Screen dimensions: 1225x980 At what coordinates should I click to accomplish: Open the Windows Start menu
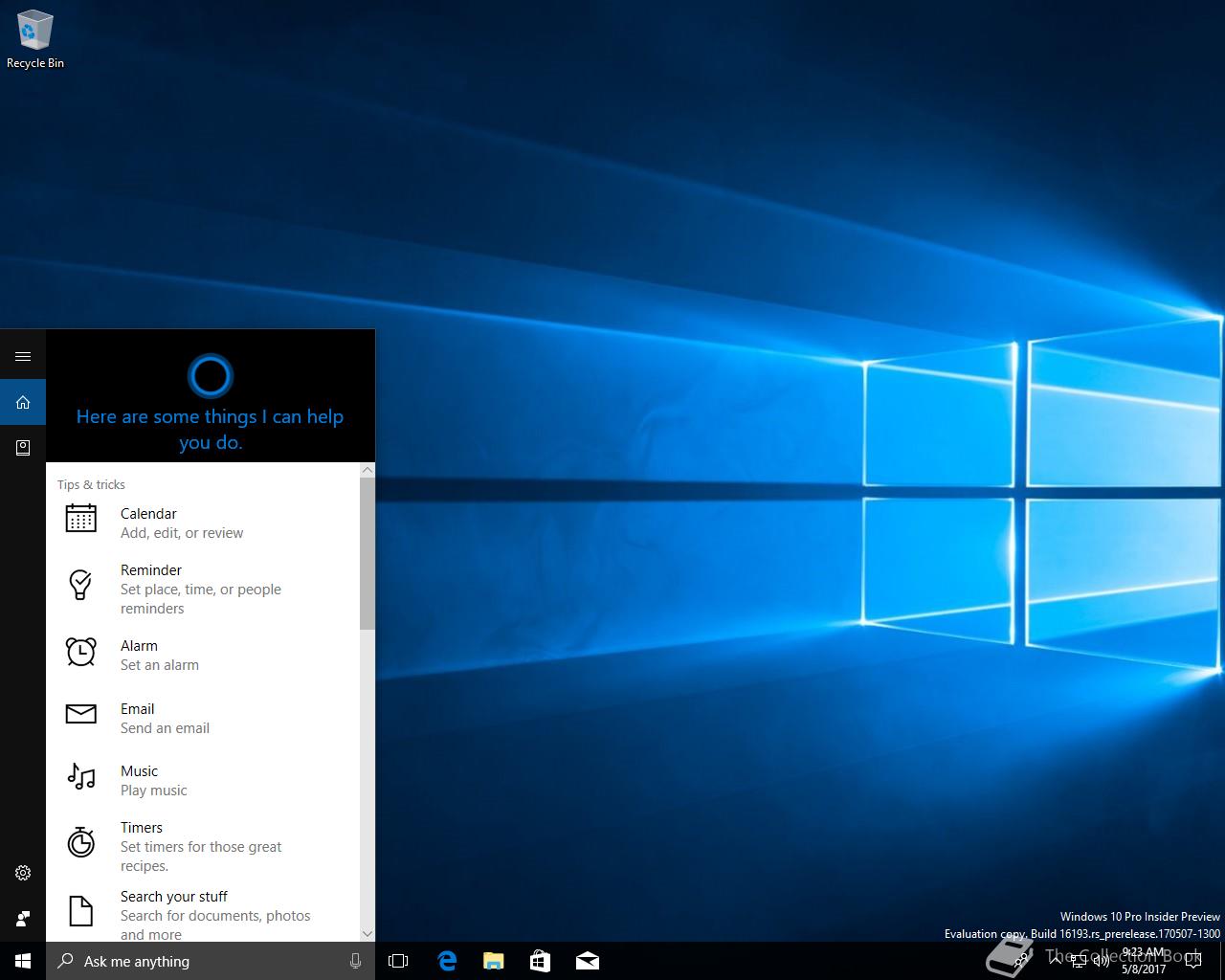[x=23, y=961]
